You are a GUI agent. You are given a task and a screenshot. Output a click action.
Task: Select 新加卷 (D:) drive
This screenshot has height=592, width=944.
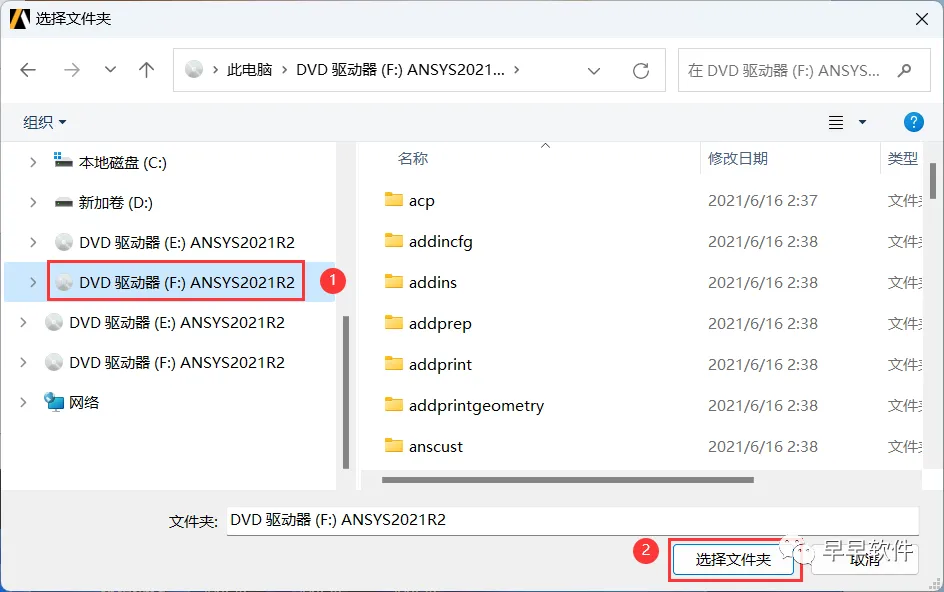point(115,203)
